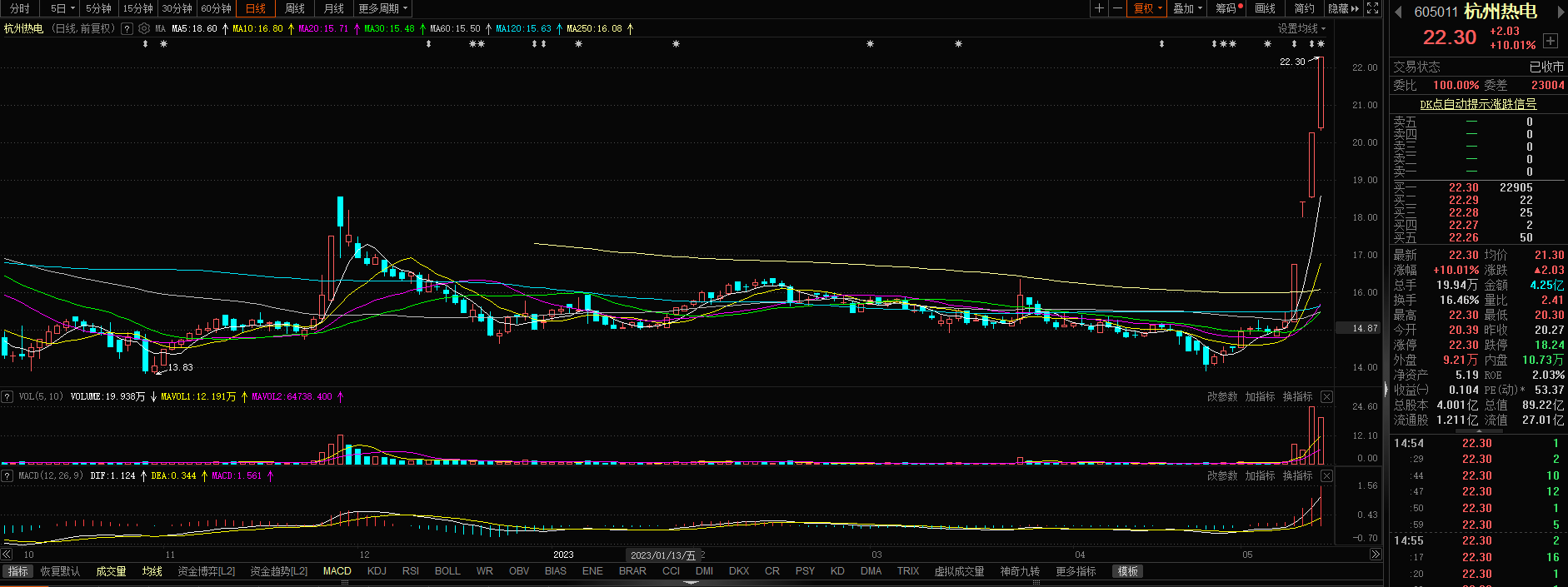
Task: Switch to 分时 intraday chart
Action: tap(20, 8)
